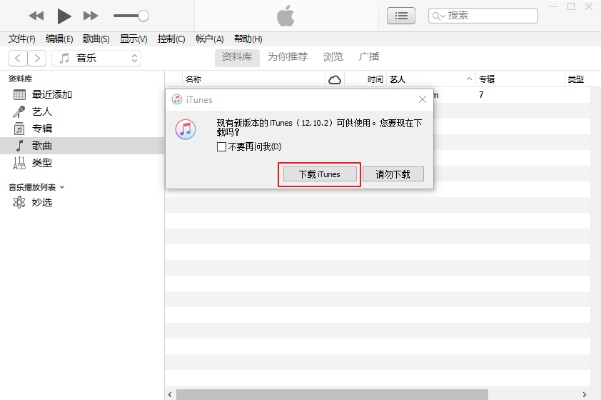The width and height of the screenshot is (601, 400).
Task: Click the fast-forward next track icon
Action: click(x=91, y=16)
